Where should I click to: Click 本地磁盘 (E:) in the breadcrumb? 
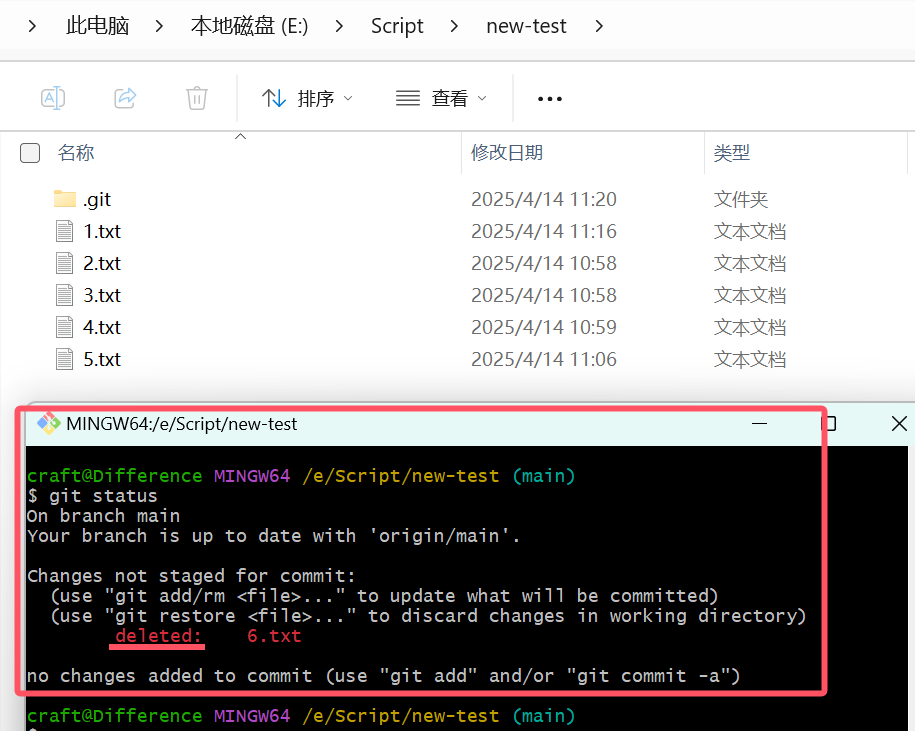click(x=249, y=26)
